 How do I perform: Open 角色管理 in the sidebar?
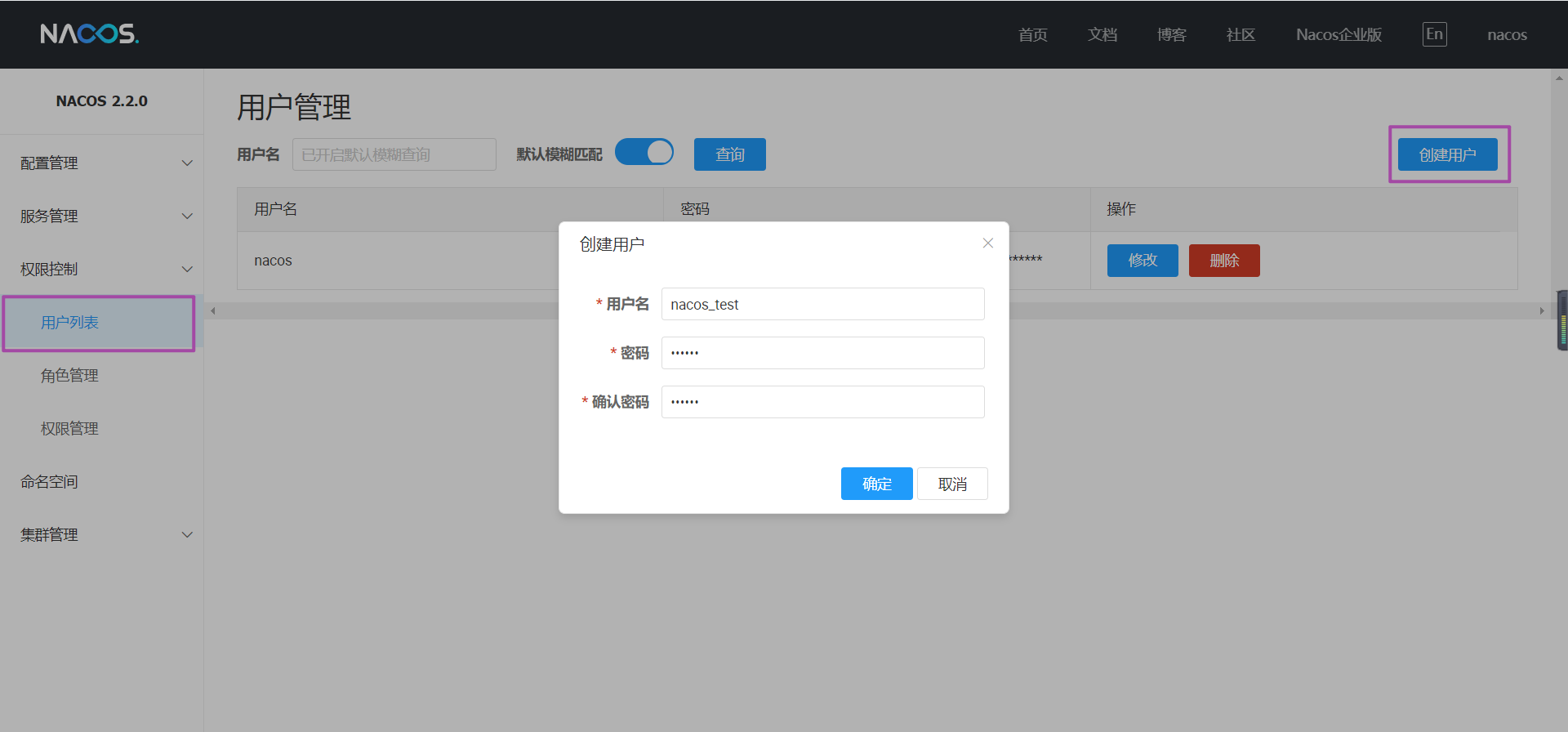coord(70,376)
